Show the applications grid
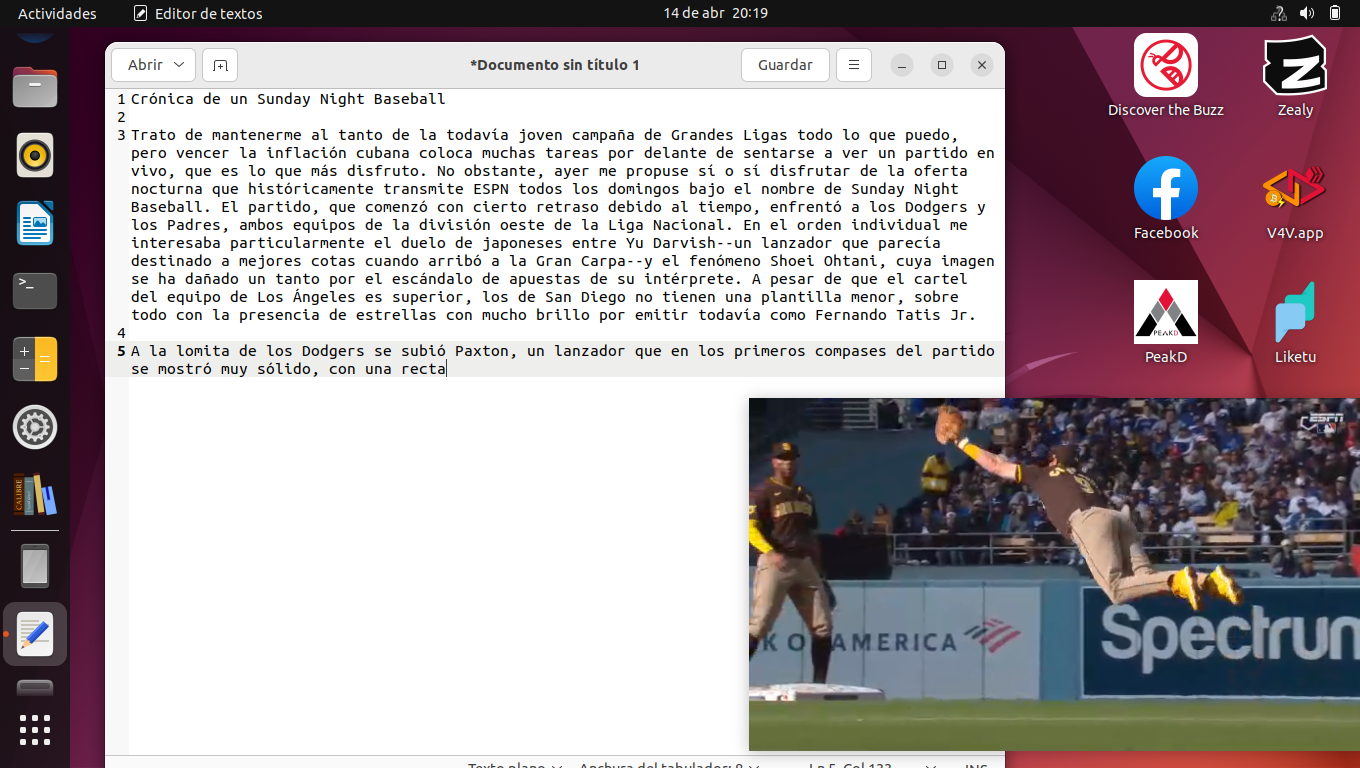This screenshot has width=1360, height=768. pyautogui.click(x=35, y=729)
